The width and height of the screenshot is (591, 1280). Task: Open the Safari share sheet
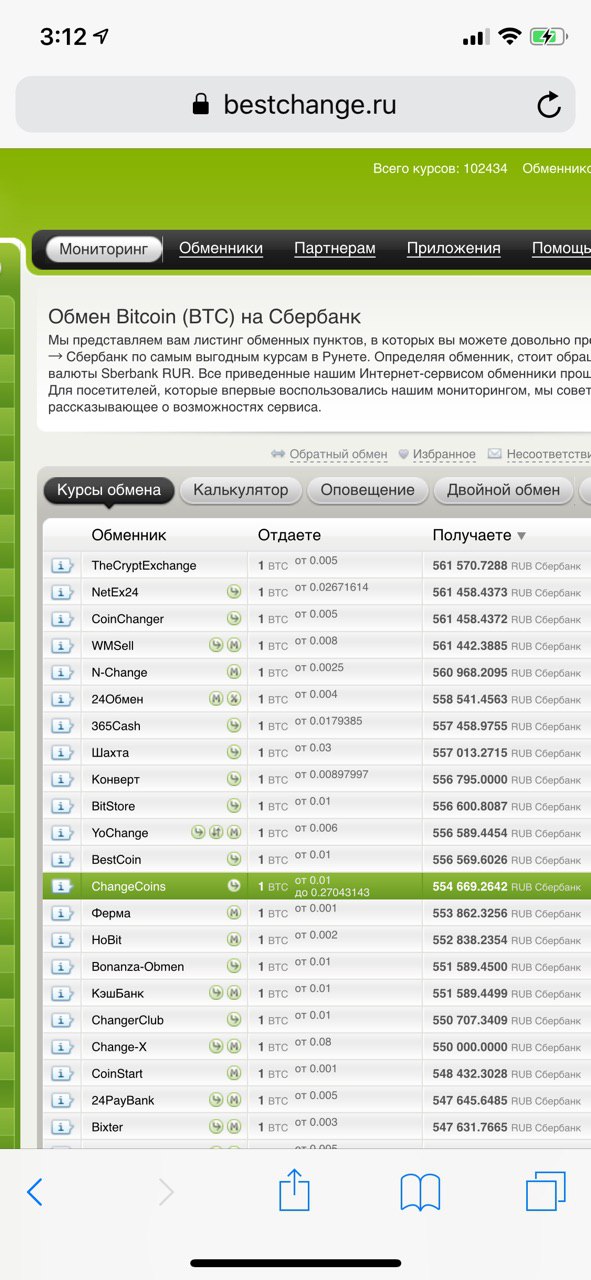click(294, 1190)
